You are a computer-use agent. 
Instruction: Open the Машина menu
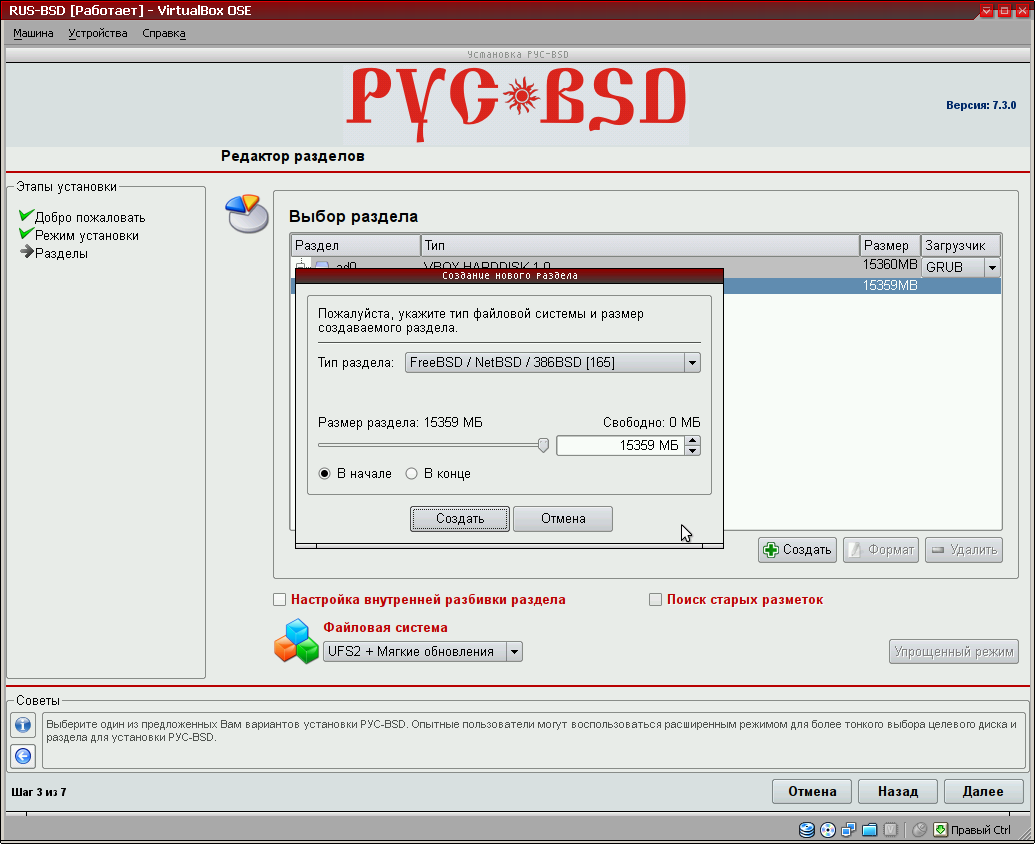coord(33,33)
